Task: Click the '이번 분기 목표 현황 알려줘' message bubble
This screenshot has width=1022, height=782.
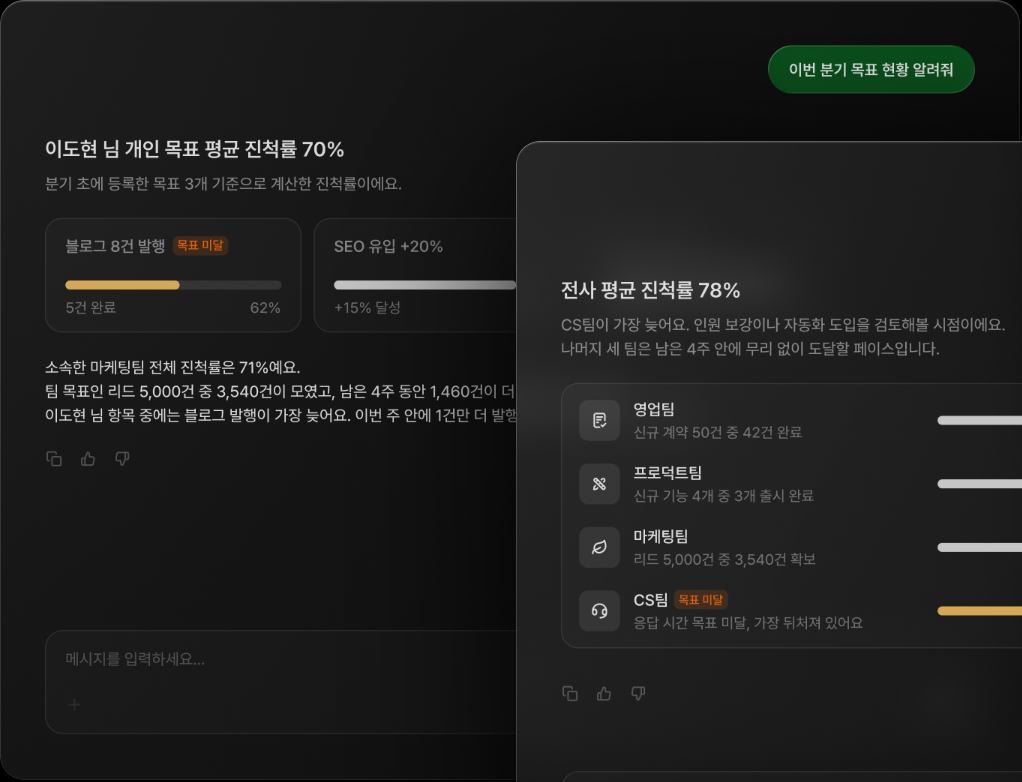Action: (871, 69)
